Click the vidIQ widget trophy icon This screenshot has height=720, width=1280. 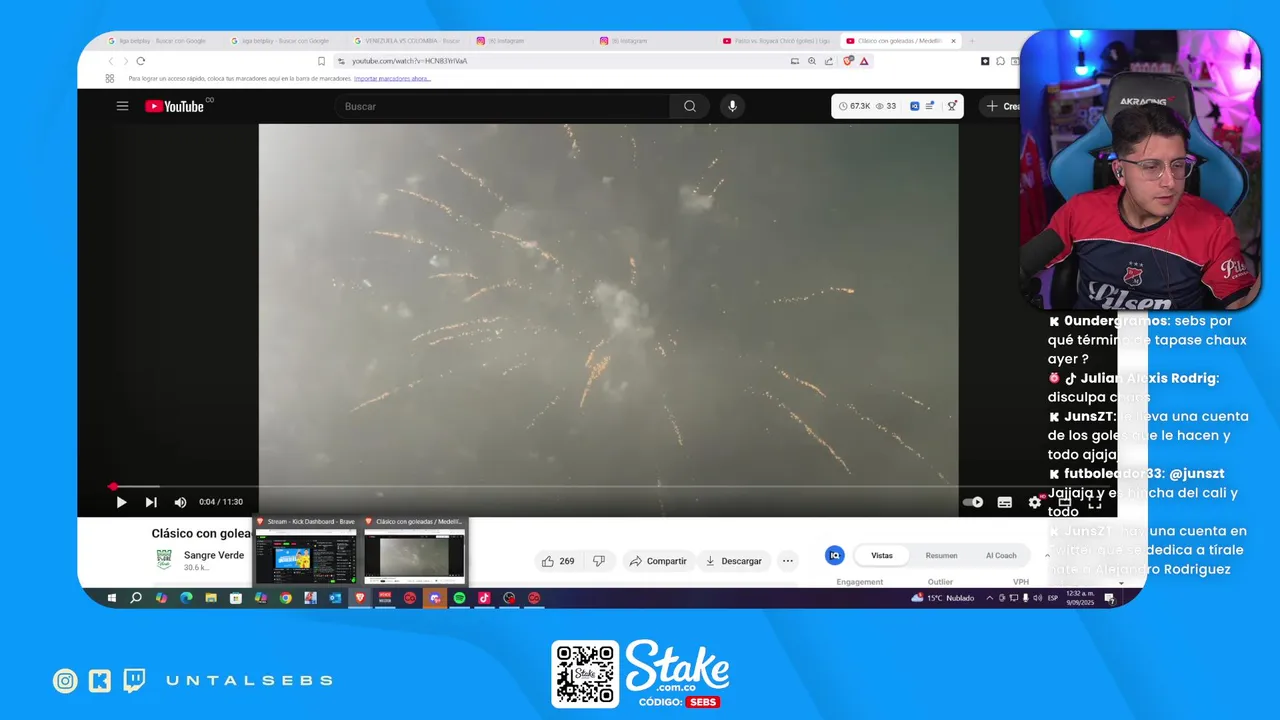(952, 106)
